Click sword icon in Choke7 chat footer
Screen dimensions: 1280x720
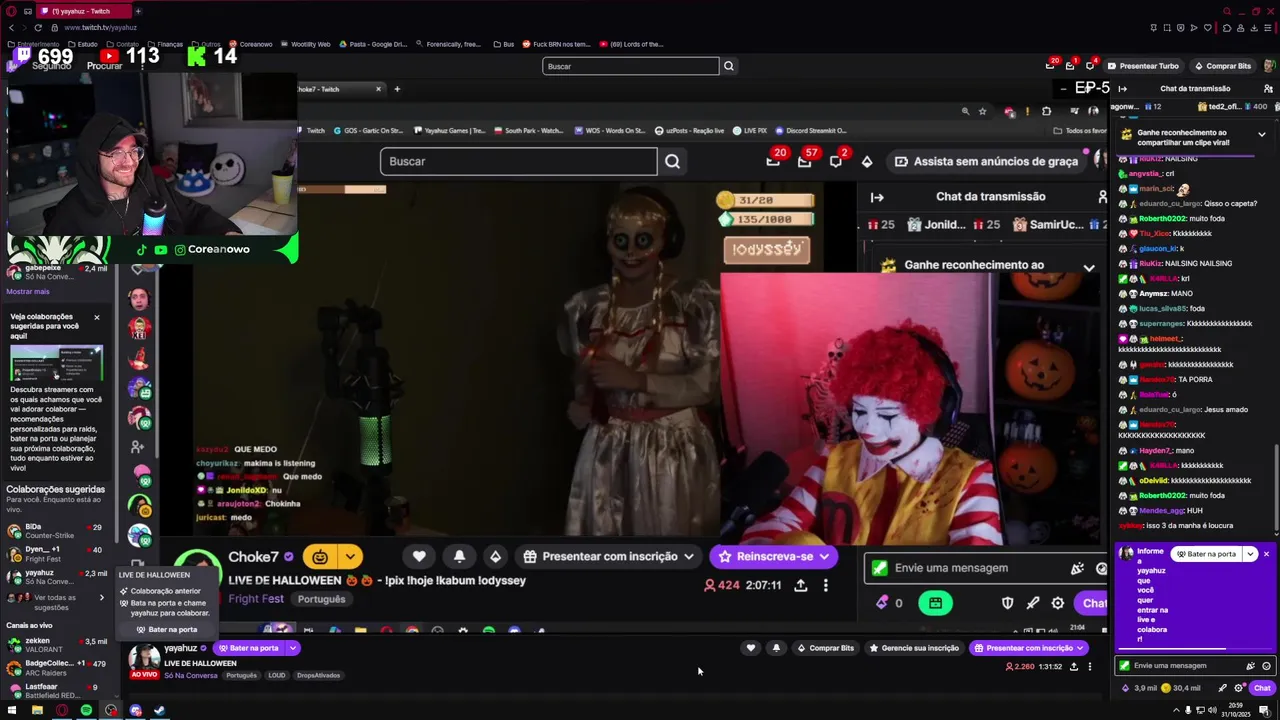(x=1033, y=603)
